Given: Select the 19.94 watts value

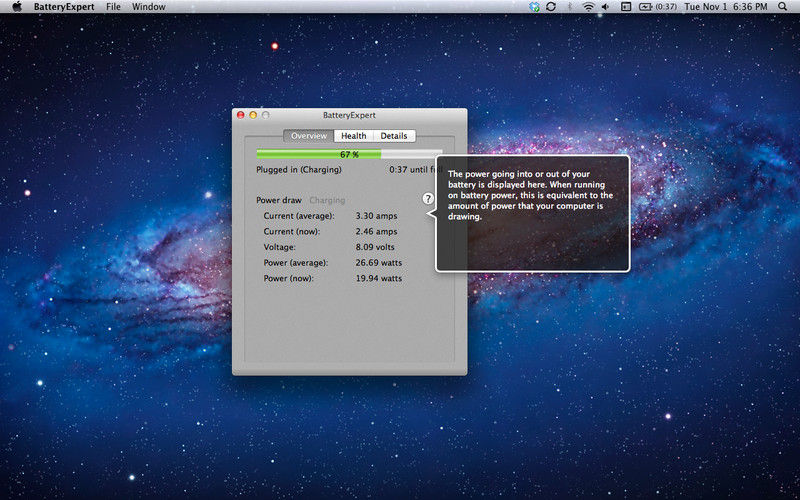Looking at the screenshot, I should click(379, 279).
